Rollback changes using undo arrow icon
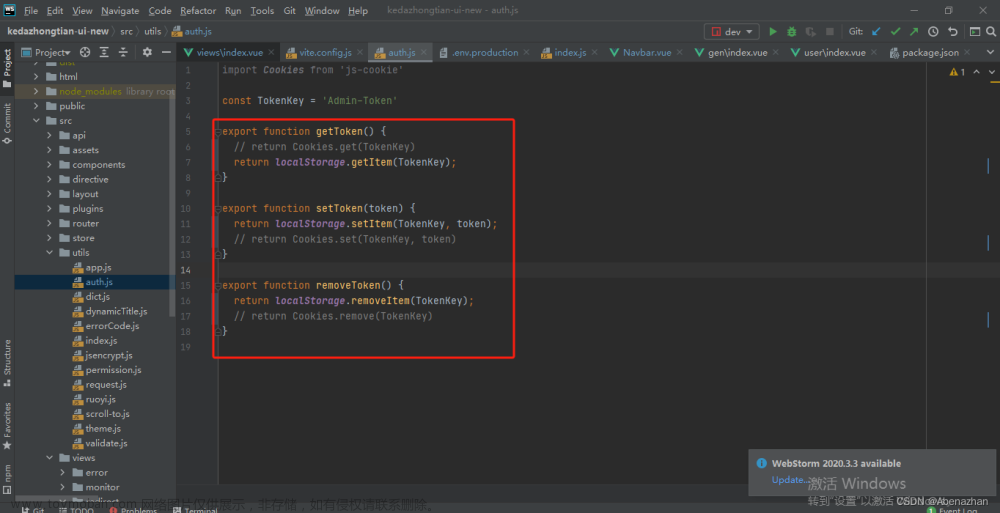Image resolution: width=1000 pixels, height=513 pixels. tap(953, 31)
